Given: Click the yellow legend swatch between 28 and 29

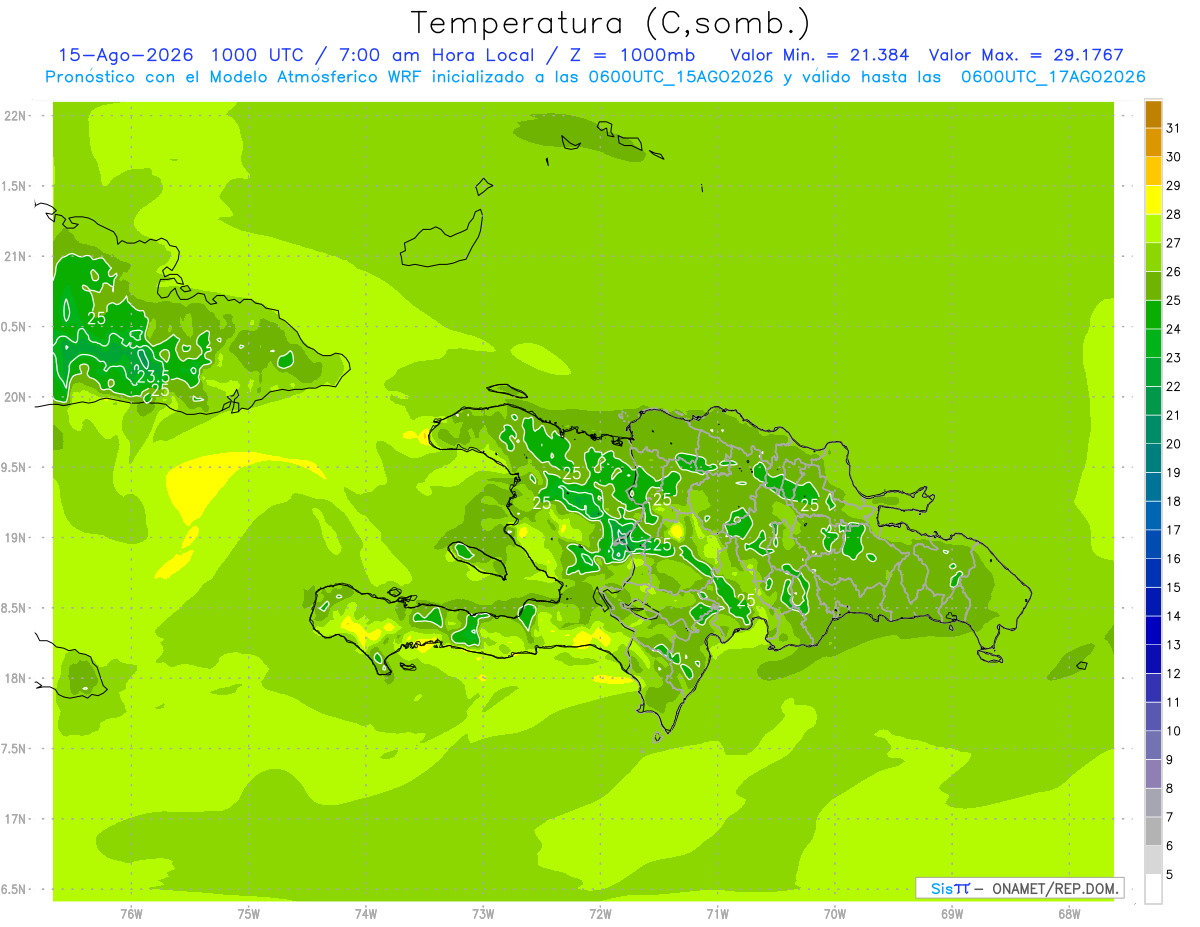Looking at the screenshot, I should 1153,200.
